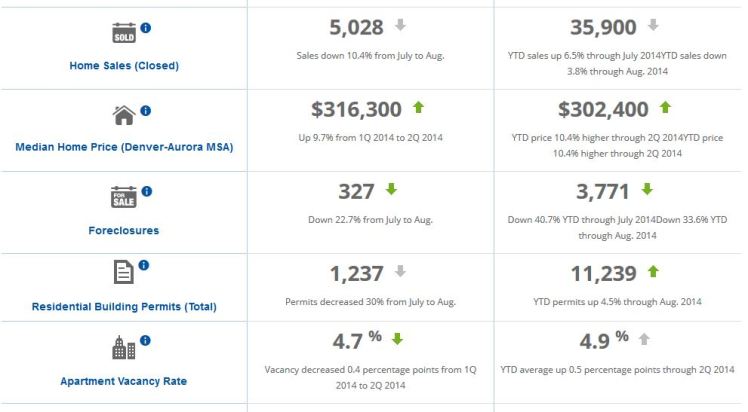The width and height of the screenshot is (748, 412).
Task: Open Residential Building Permits (Total) link
Action: coord(122,306)
